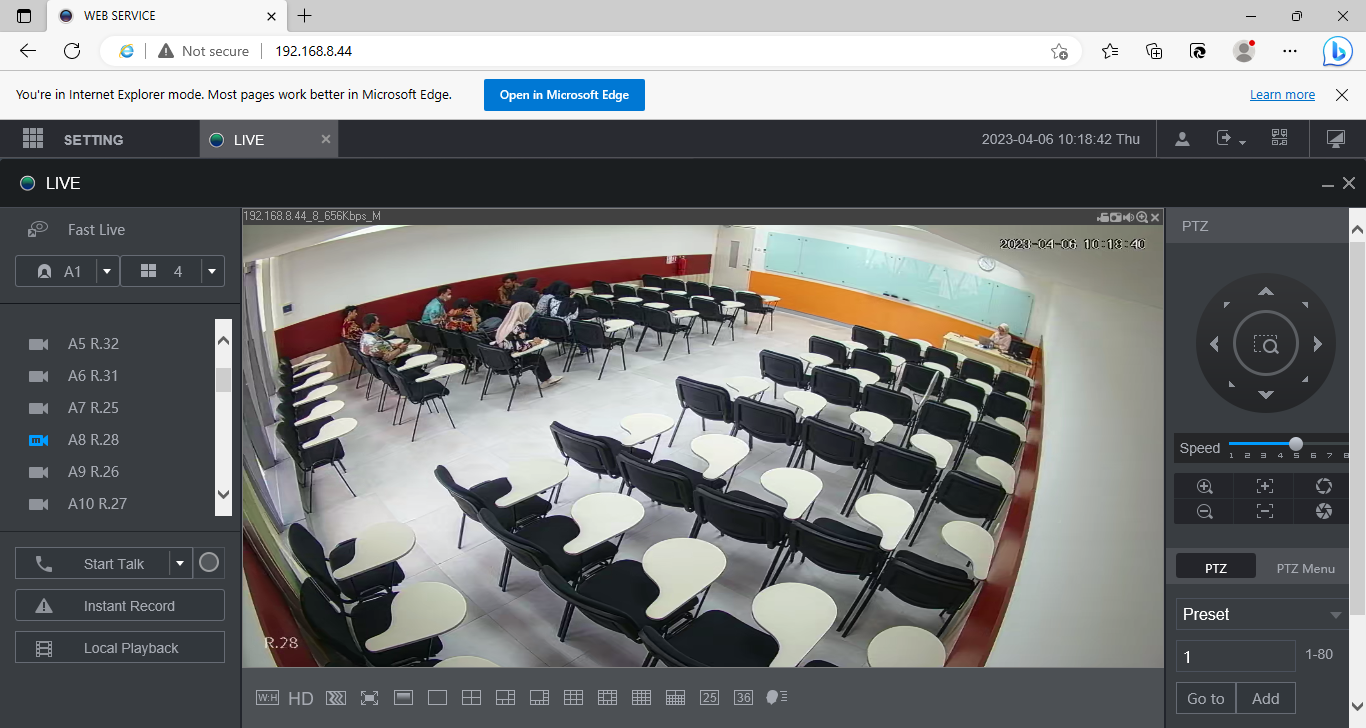Open the 4-split dropdown arrow
Image resolution: width=1366 pixels, height=728 pixels.
click(x=212, y=271)
